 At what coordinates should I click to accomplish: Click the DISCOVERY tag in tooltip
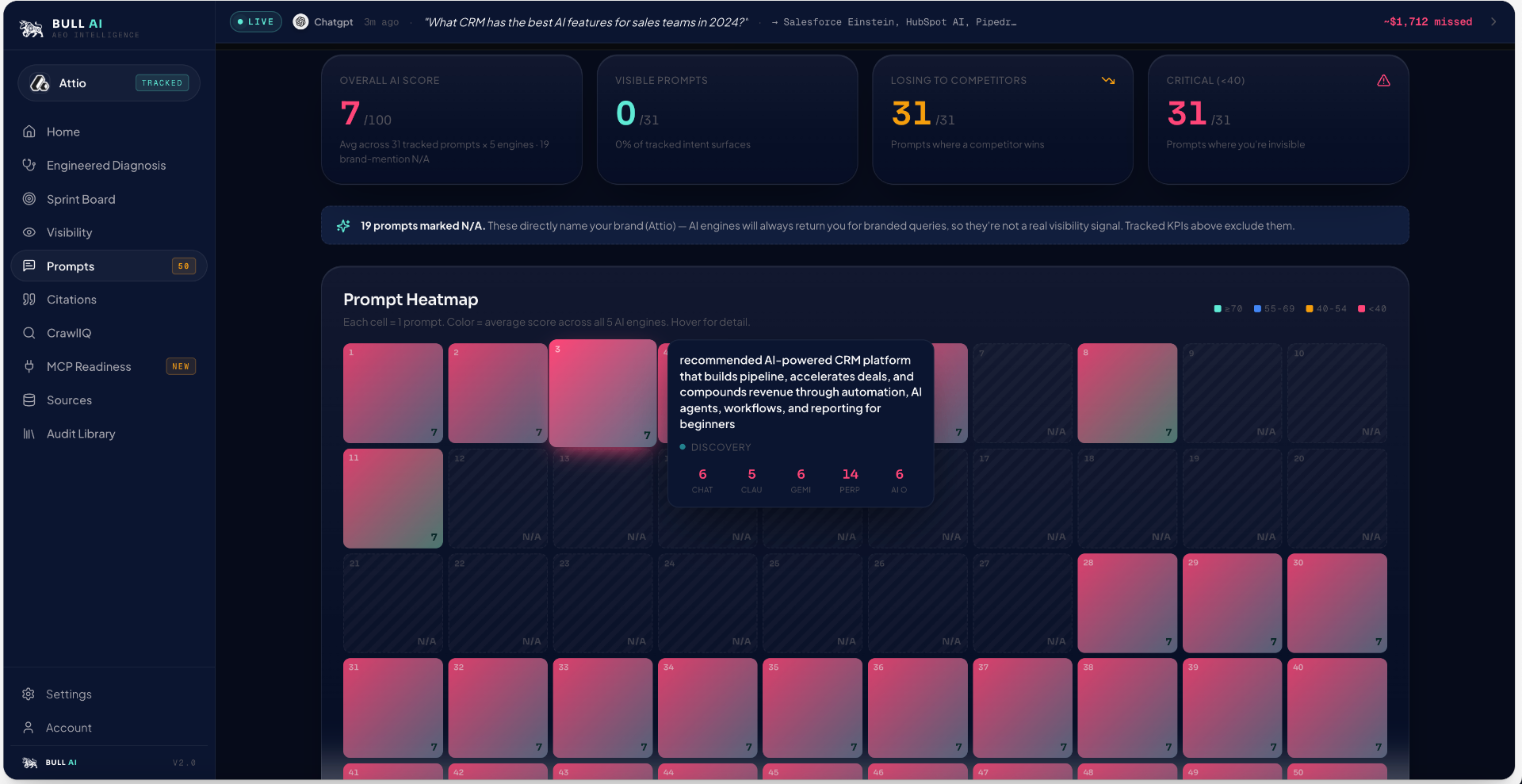tap(715, 447)
